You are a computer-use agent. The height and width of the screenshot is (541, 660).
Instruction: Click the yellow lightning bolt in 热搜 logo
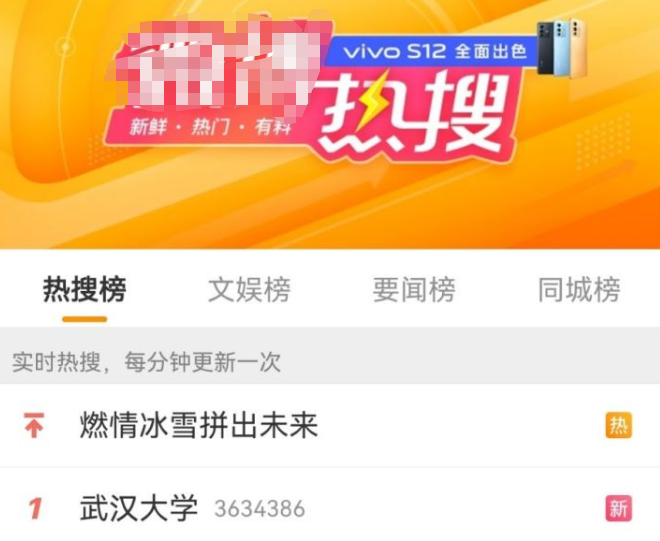(371, 99)
